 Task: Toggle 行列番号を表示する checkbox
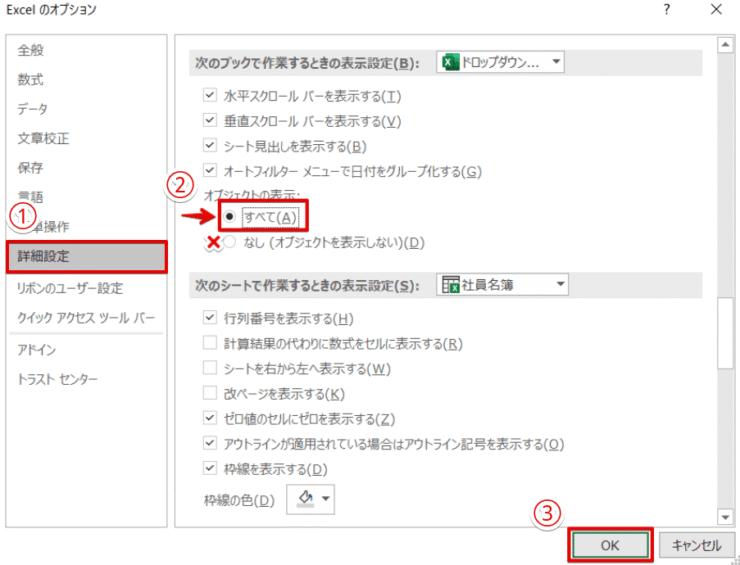(x=210, y=318)
